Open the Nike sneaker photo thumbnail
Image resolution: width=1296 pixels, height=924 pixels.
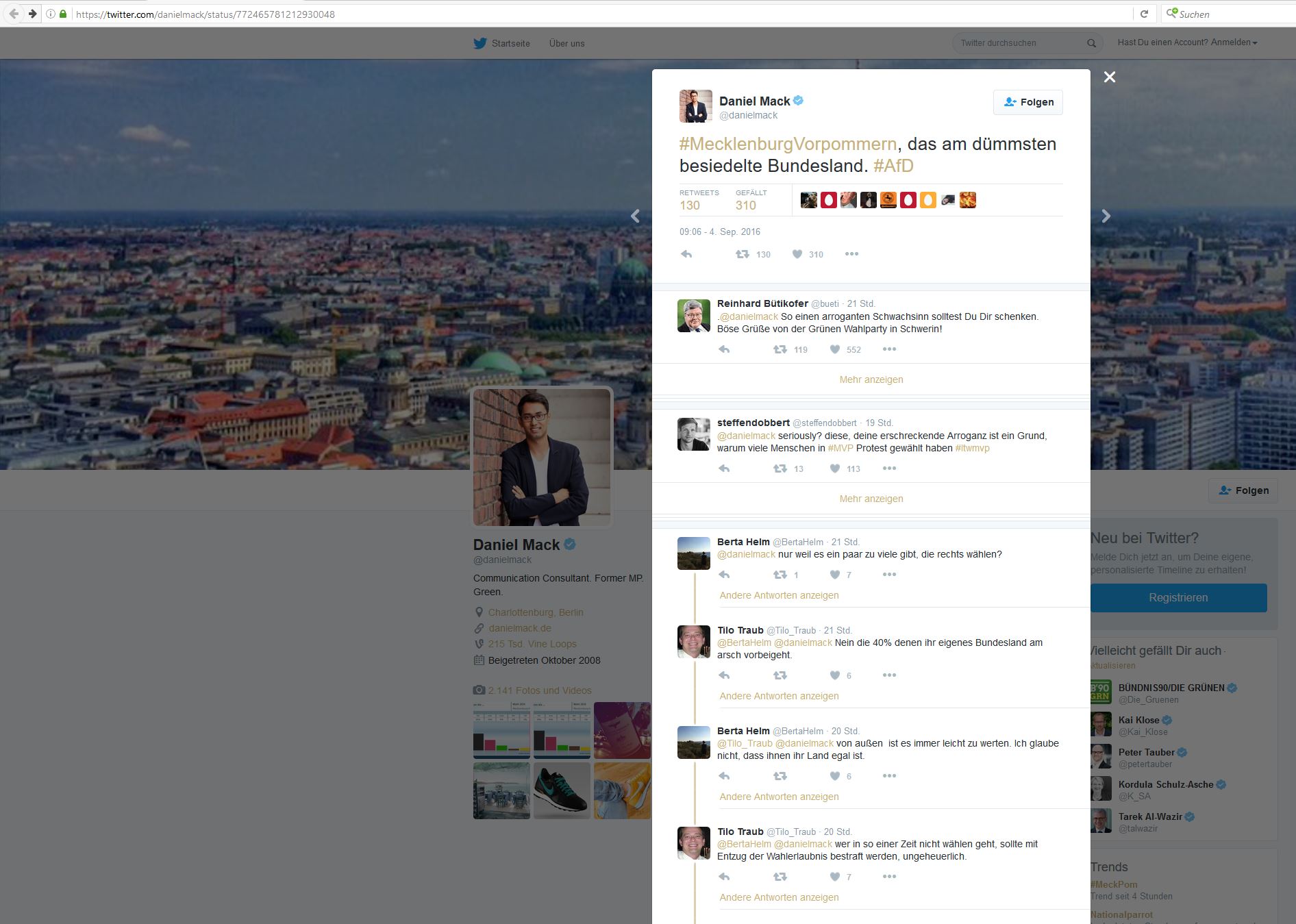pyautogui.click(x=562, y=791)
